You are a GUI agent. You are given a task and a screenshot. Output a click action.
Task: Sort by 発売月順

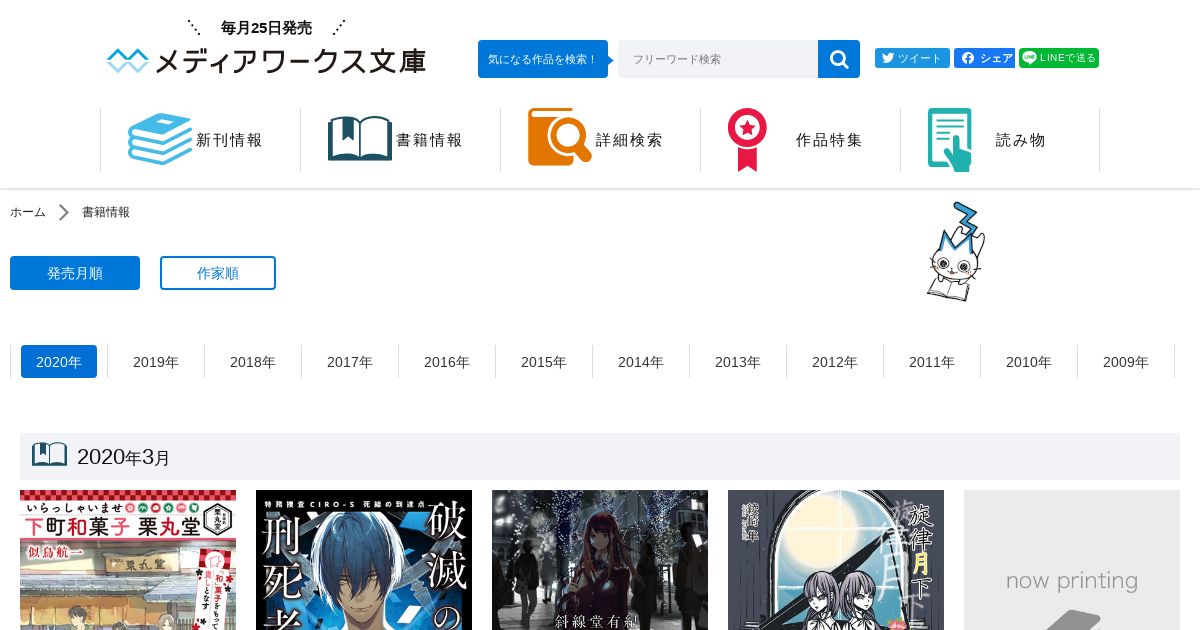(x=75, y=273)
